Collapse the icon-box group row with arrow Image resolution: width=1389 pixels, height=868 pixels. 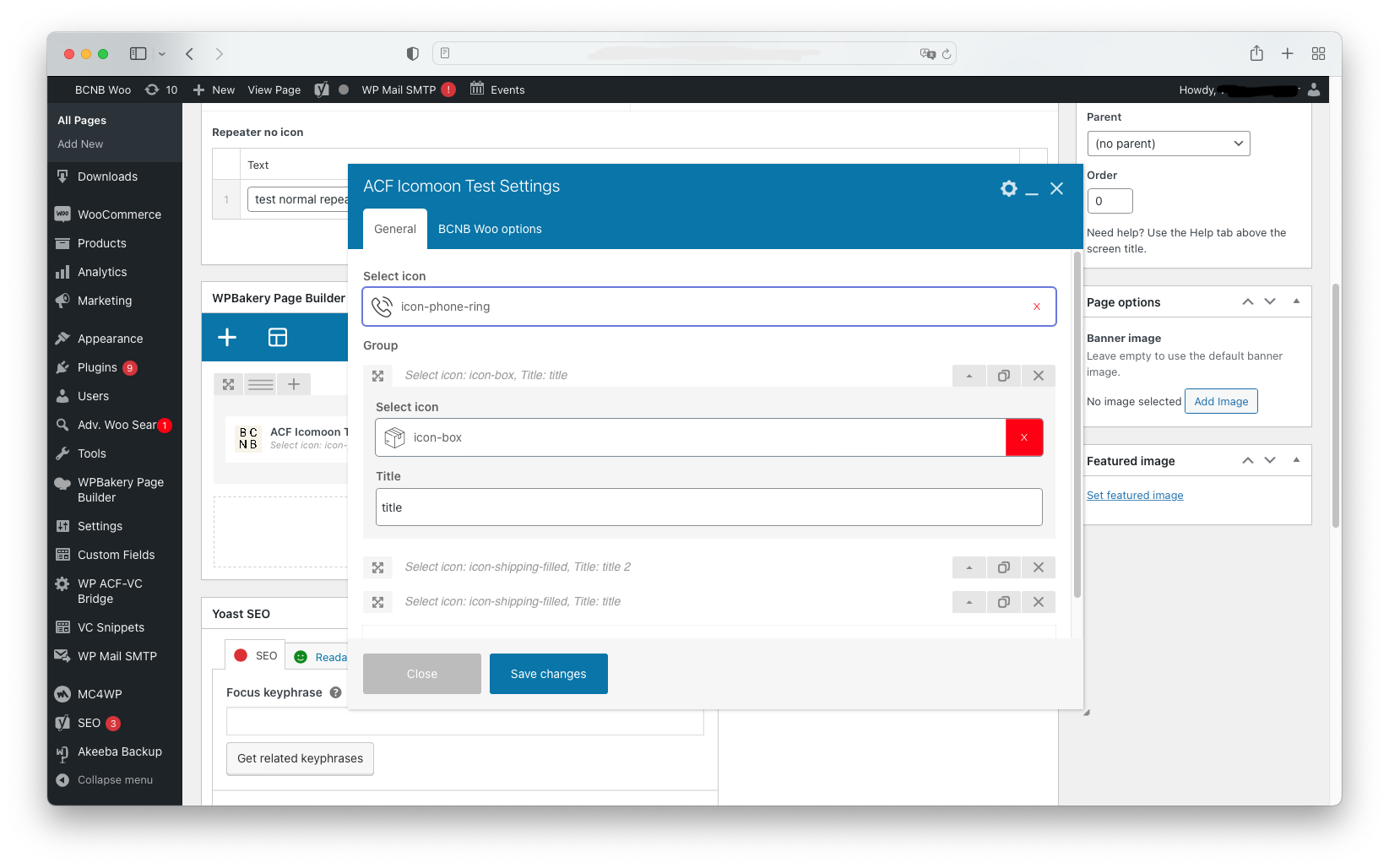pyautogui.click(x=969, y=376)
